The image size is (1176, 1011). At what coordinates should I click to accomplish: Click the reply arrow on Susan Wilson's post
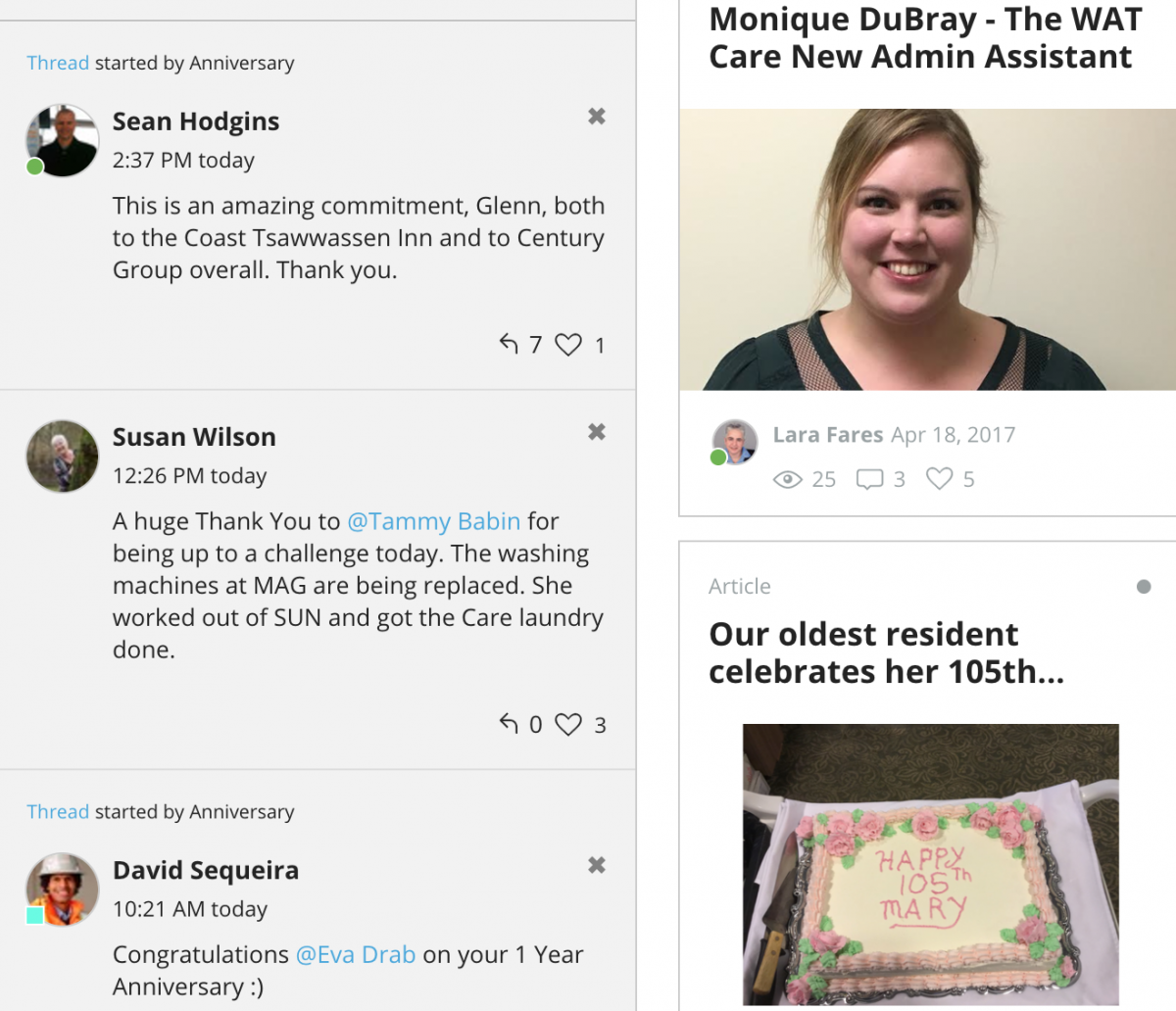pos(509,724)
